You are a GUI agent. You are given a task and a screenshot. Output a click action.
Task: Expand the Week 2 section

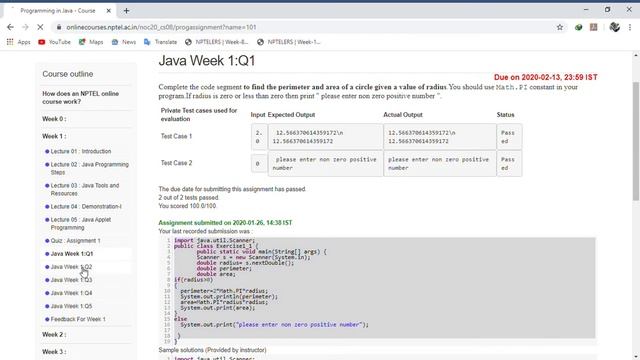54,334
